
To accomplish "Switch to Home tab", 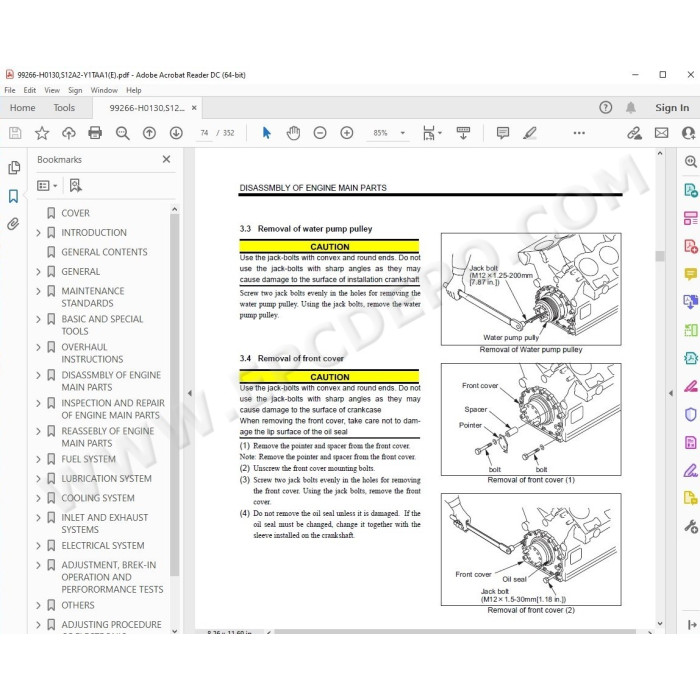I will coord(22,108).
